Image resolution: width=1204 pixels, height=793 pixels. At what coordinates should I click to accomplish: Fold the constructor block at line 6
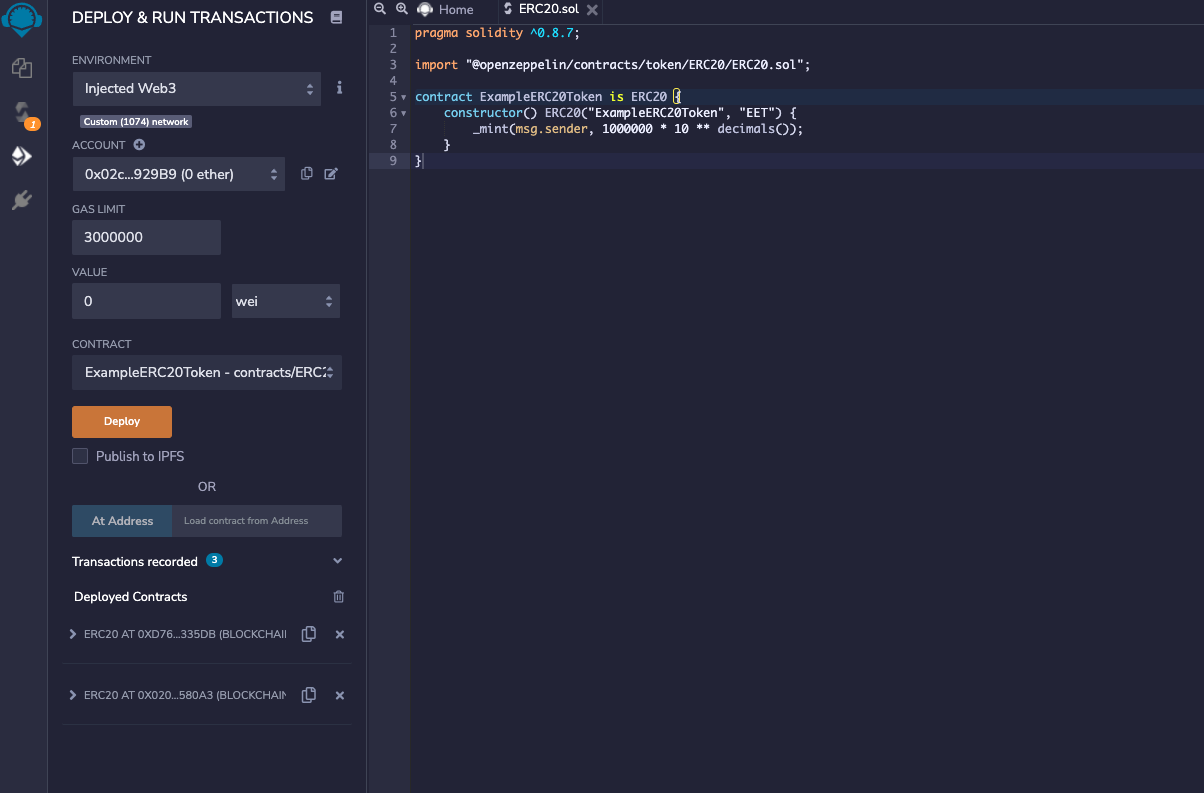(x=403, y=113)
